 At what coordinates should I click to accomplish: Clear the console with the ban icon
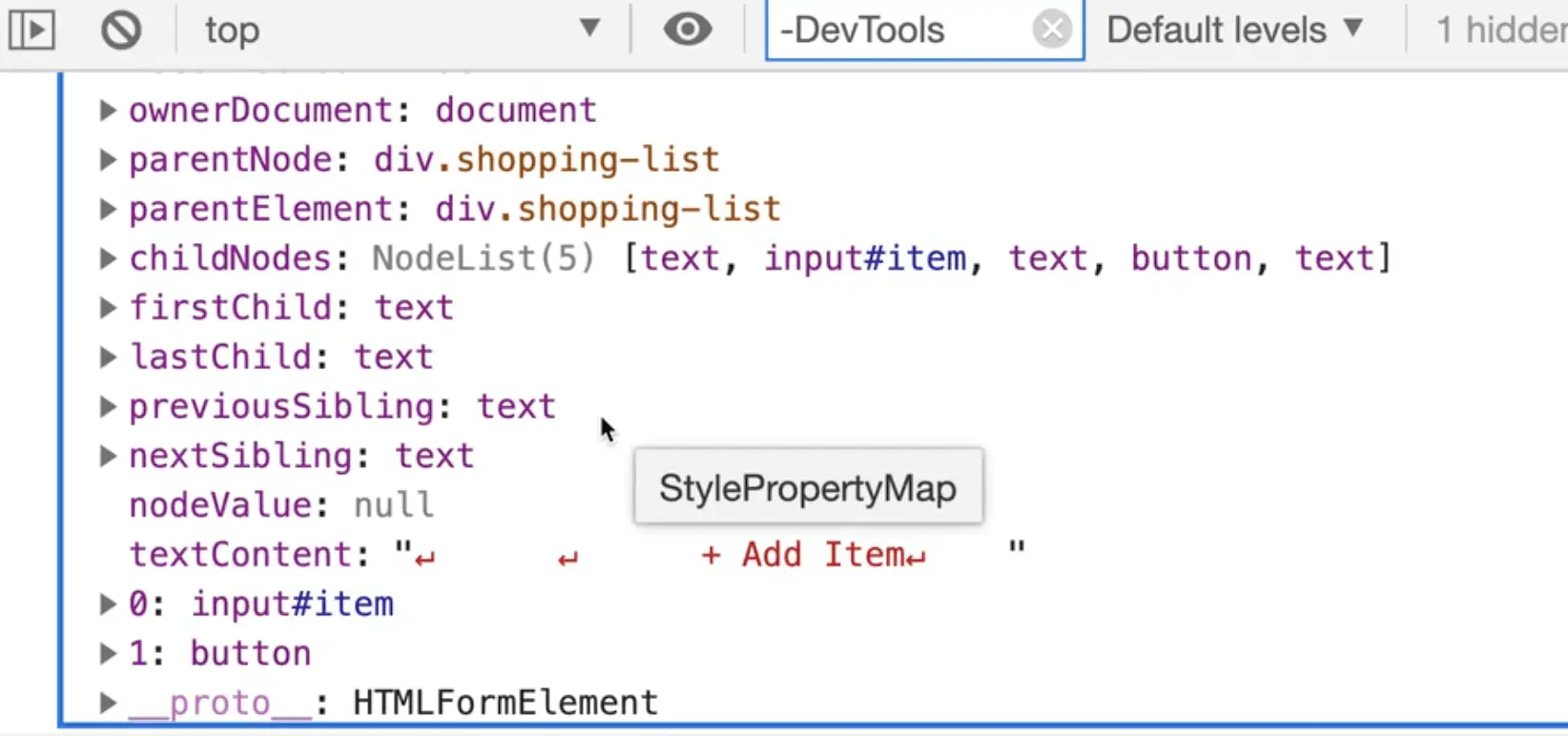click(x=121, y=31)
